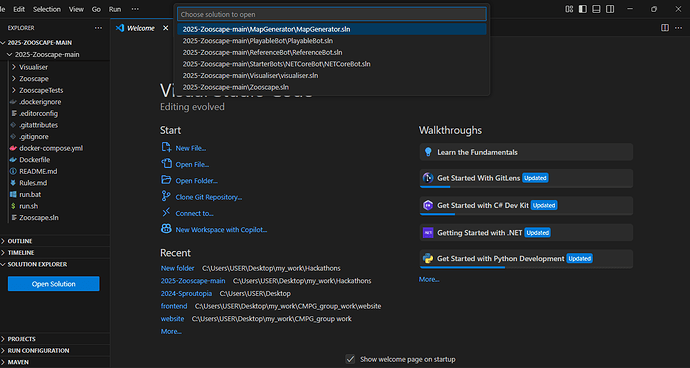The width and height of the screenshot is (690, 368).
Task: Click the GitLens walkthrough icon
Action: coord(428,178)
